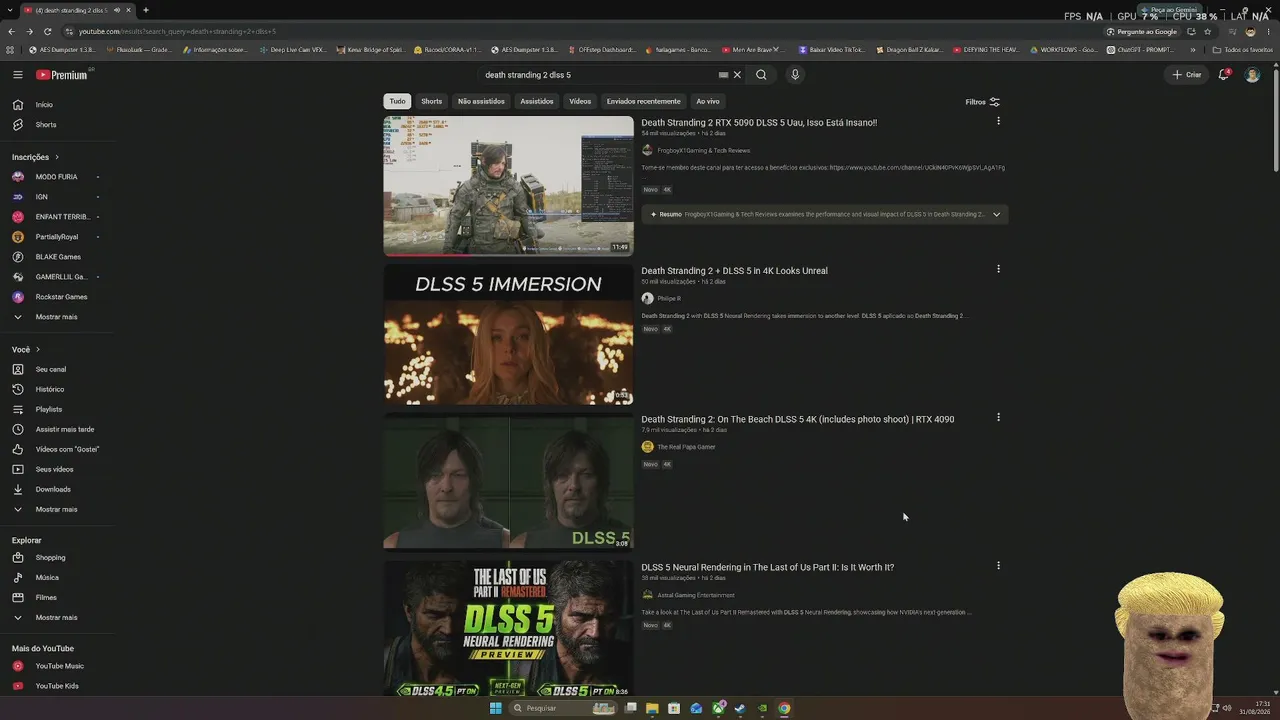This screenshot has width=1280, height=720.
Task: Expand Mostrar mais under subscriptions
Action: point(56,317)
